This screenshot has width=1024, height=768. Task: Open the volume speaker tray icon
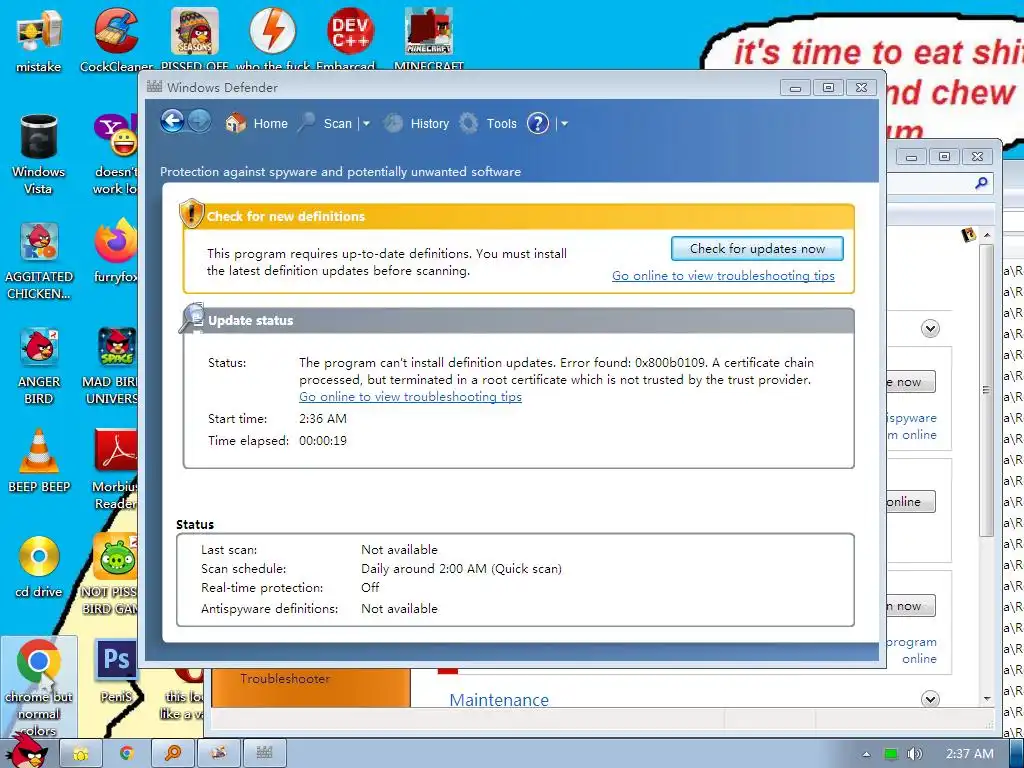(914, 754)
